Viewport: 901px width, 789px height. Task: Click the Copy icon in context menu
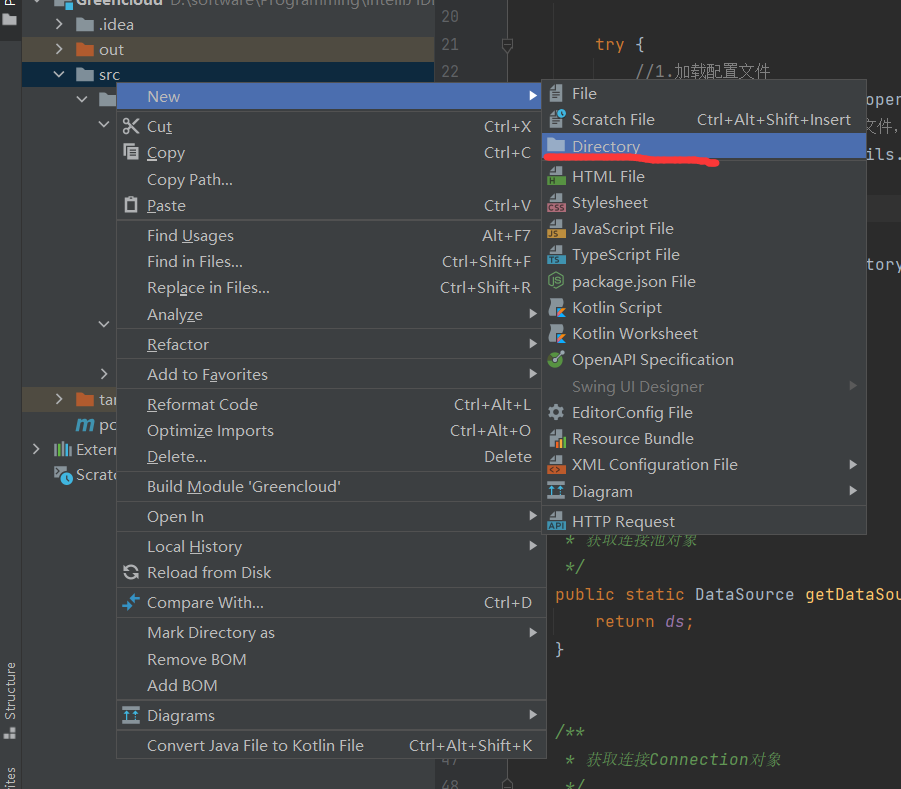(131, 152)
